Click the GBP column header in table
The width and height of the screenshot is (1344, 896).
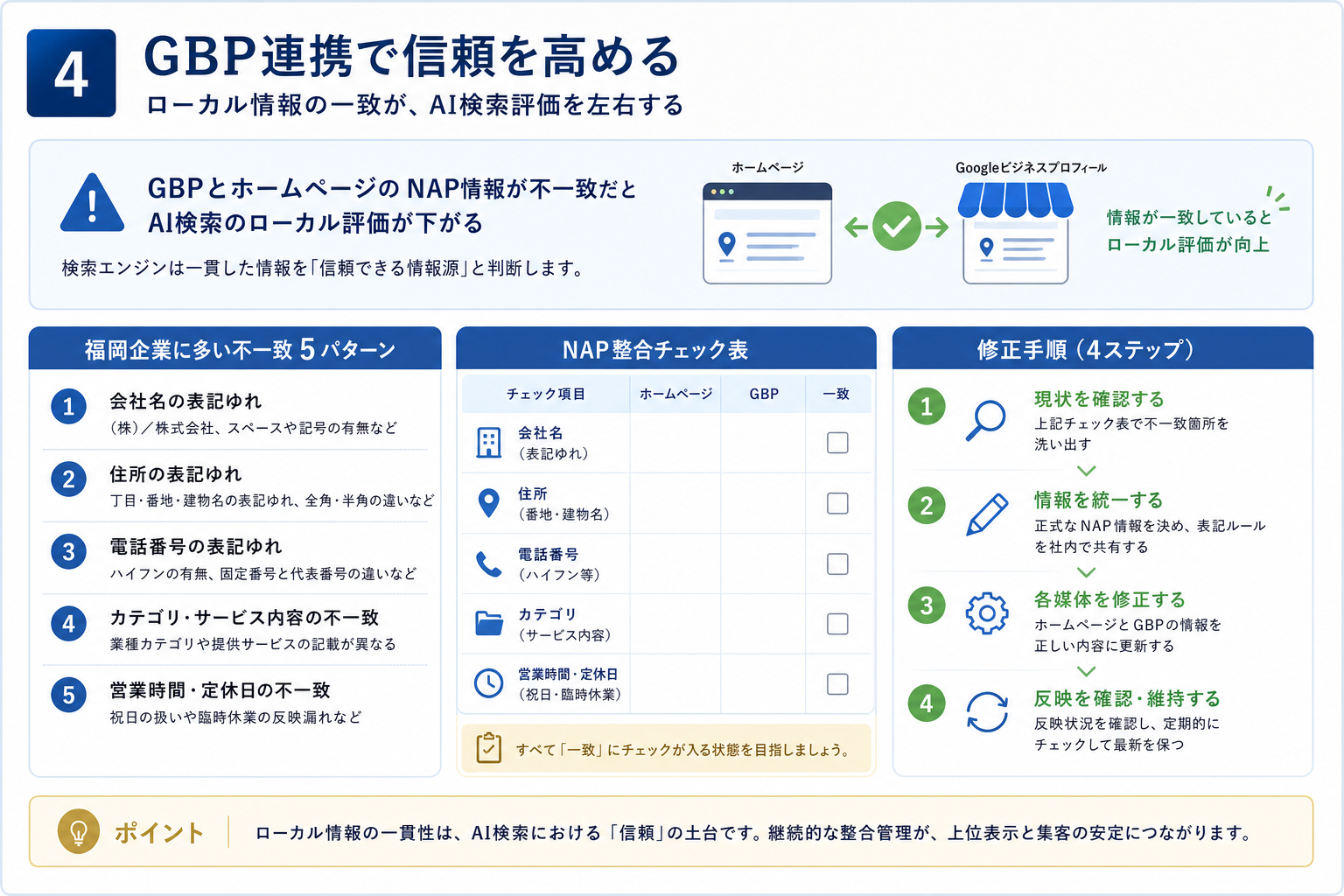(x=764, y=394)
